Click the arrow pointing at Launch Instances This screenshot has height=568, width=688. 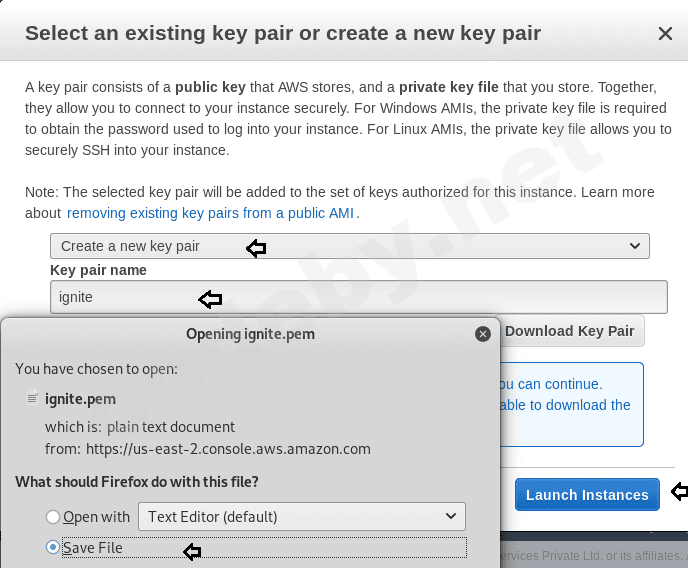click(x=679, y=492)
